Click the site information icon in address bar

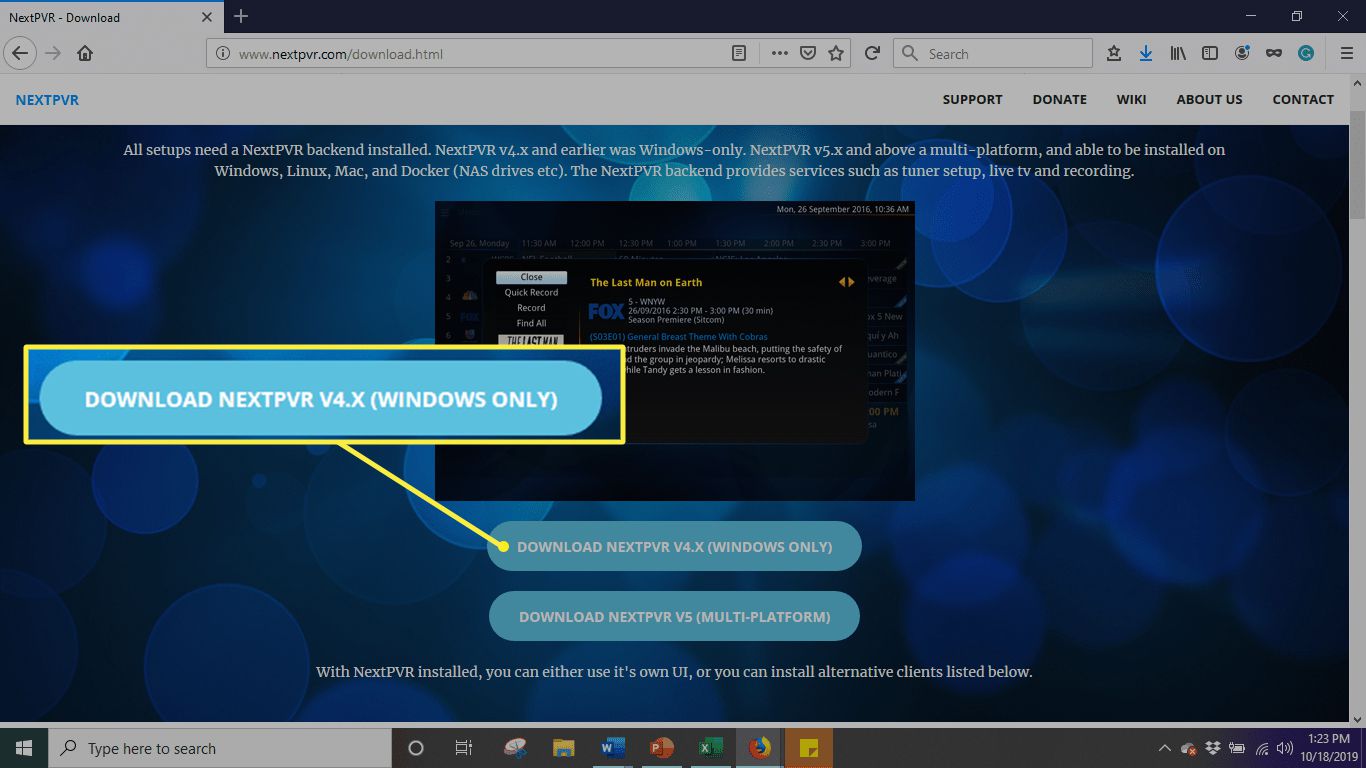[x=222, y=54]
